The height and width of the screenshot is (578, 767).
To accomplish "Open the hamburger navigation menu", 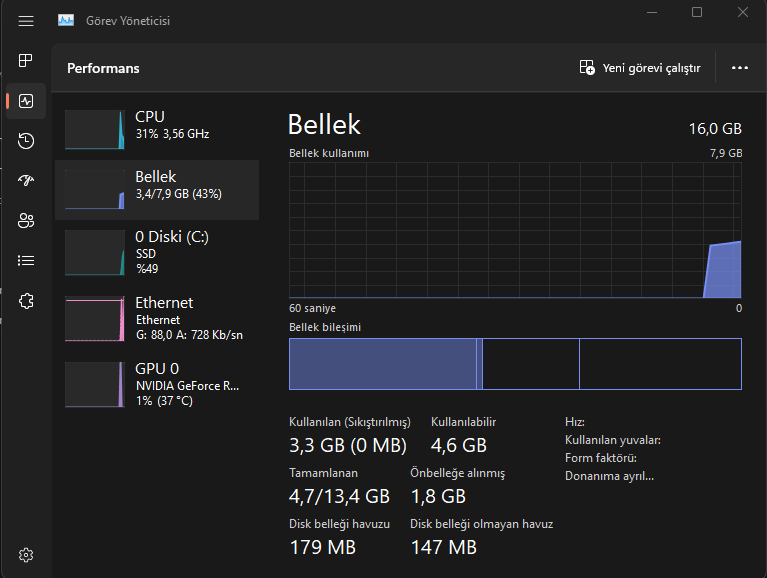I will pos(26,20).
